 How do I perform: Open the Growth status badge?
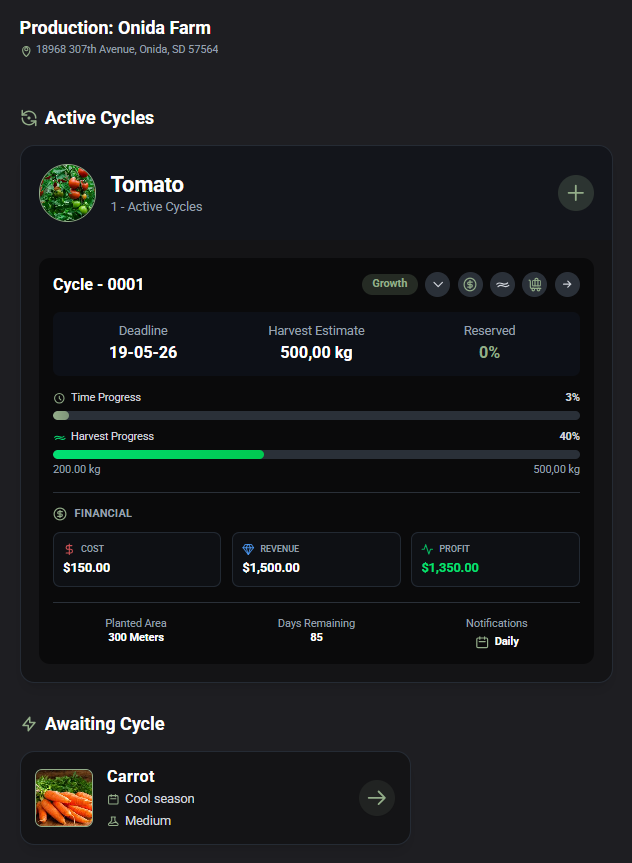pos(390,284)
